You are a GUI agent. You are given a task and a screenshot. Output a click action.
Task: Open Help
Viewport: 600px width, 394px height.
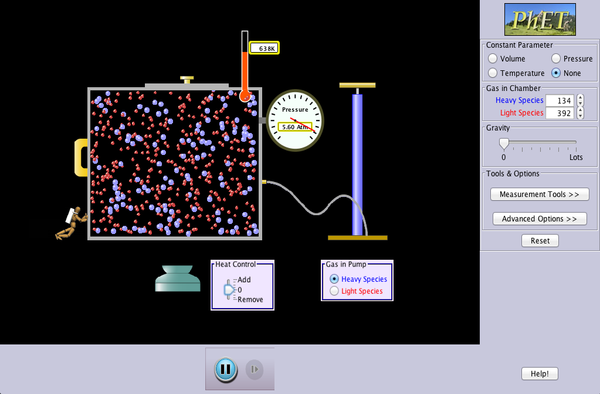(540, 374)
